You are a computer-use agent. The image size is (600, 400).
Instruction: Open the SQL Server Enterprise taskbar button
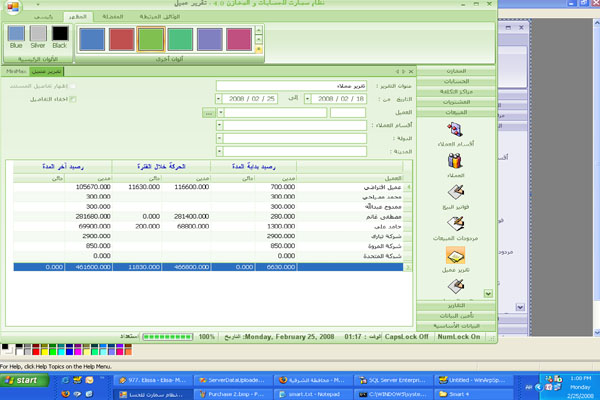click(x=392, y=380)
